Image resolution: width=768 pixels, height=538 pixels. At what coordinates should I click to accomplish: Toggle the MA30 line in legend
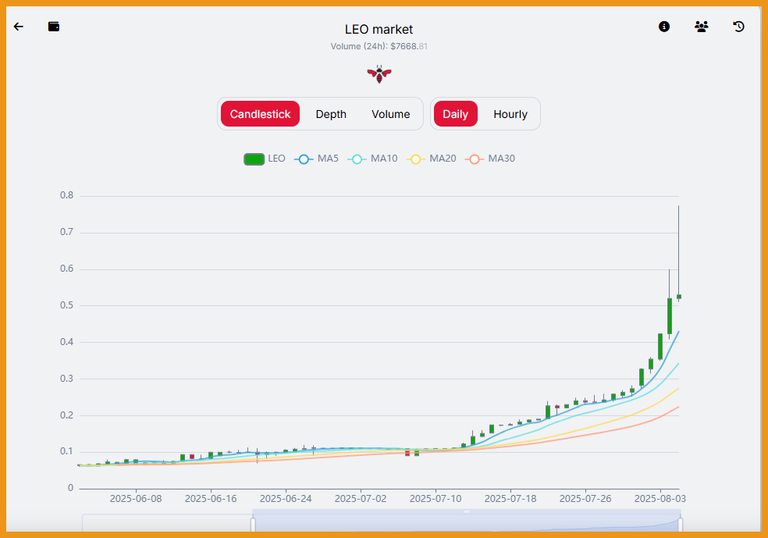[490, 159]
